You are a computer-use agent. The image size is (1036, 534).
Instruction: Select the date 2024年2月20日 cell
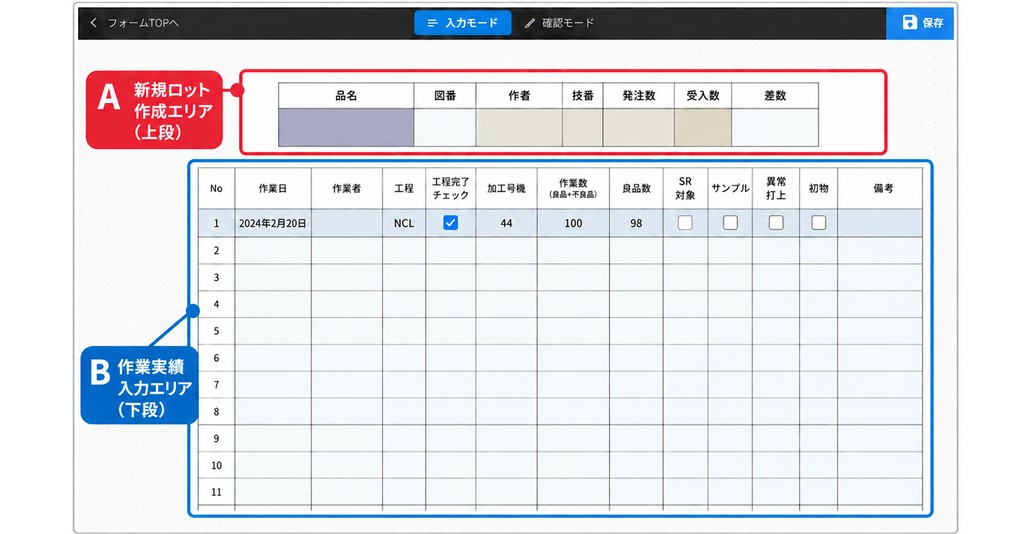273,223
